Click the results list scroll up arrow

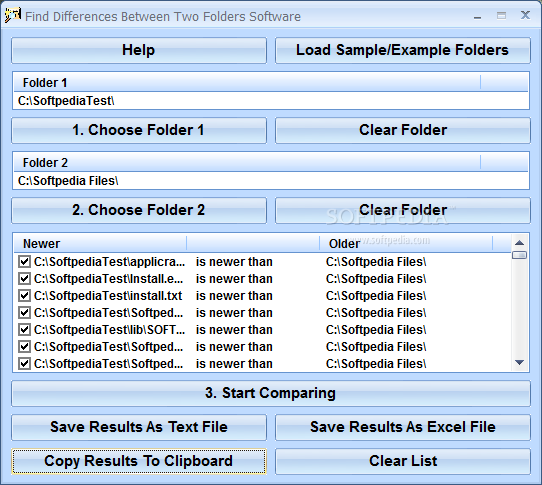tap(519, 243)
